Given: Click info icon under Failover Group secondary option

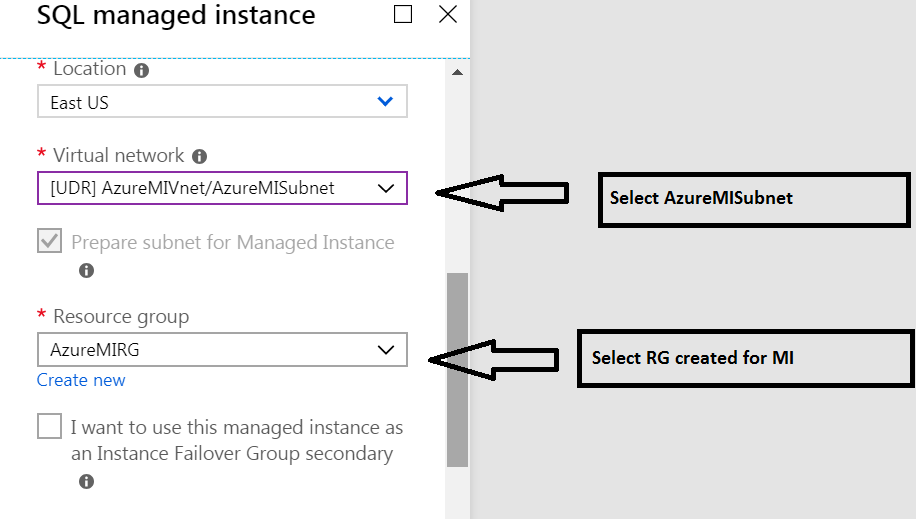Looking at the screenshot, I should (86, 481).
